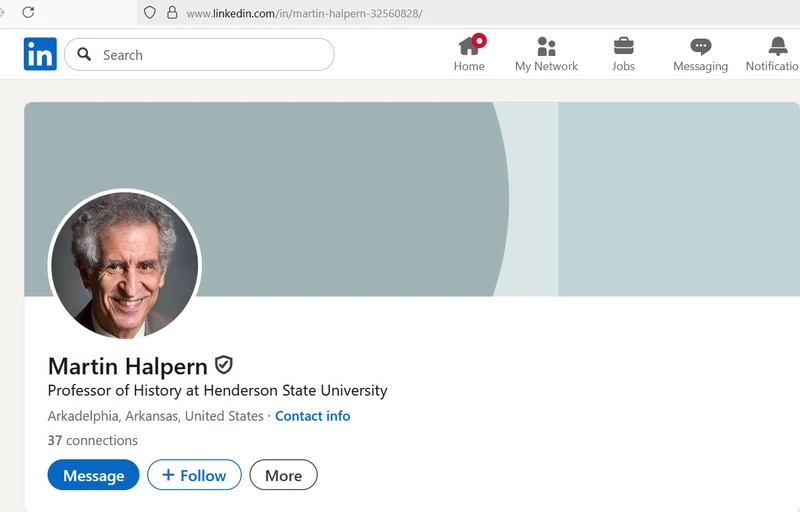Expand the More options menu
The width and height of the screenshot is (800, 512).
pyautogui.click(x=283, y=475)
